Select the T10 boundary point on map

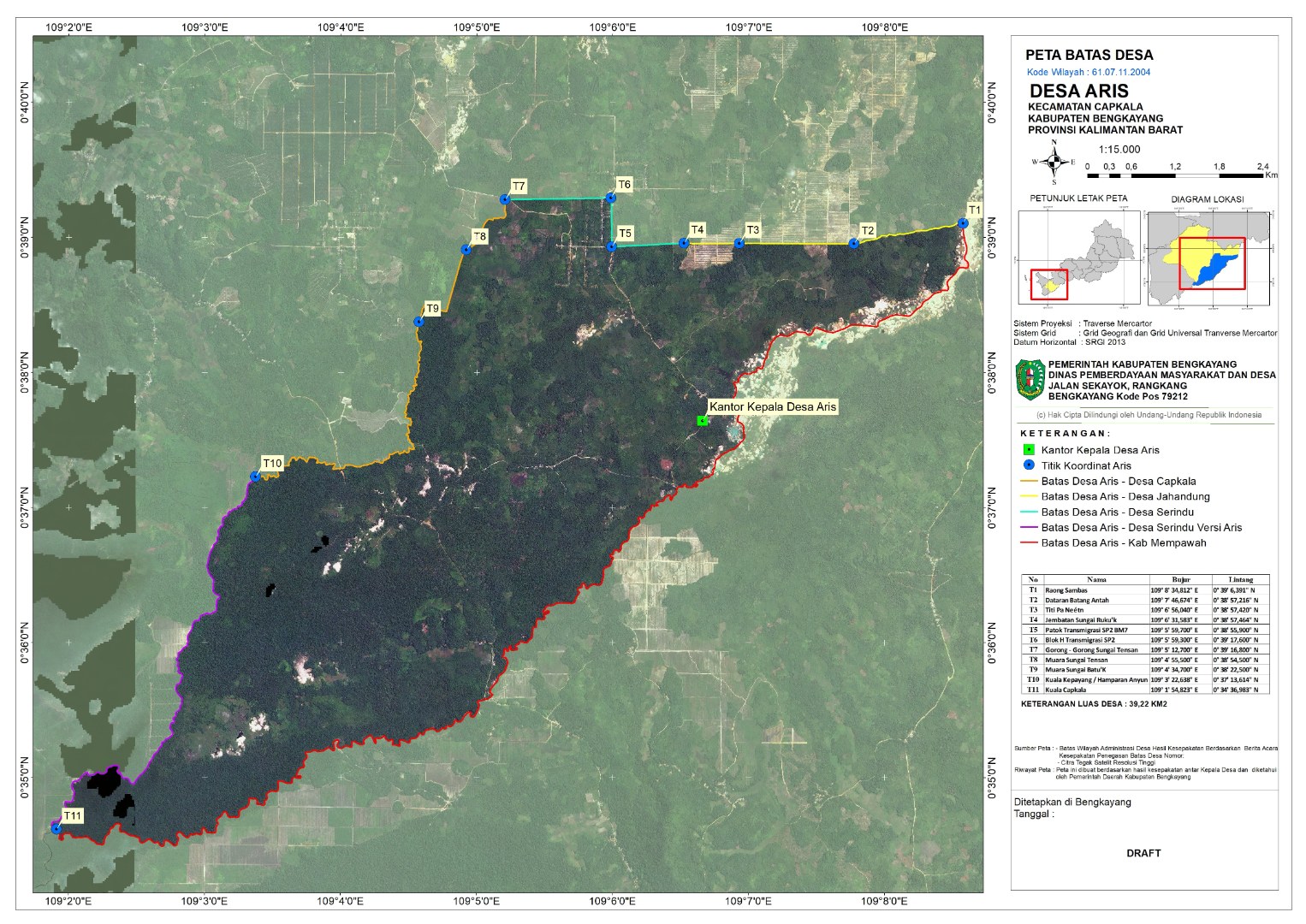click(x=255, y=477)
